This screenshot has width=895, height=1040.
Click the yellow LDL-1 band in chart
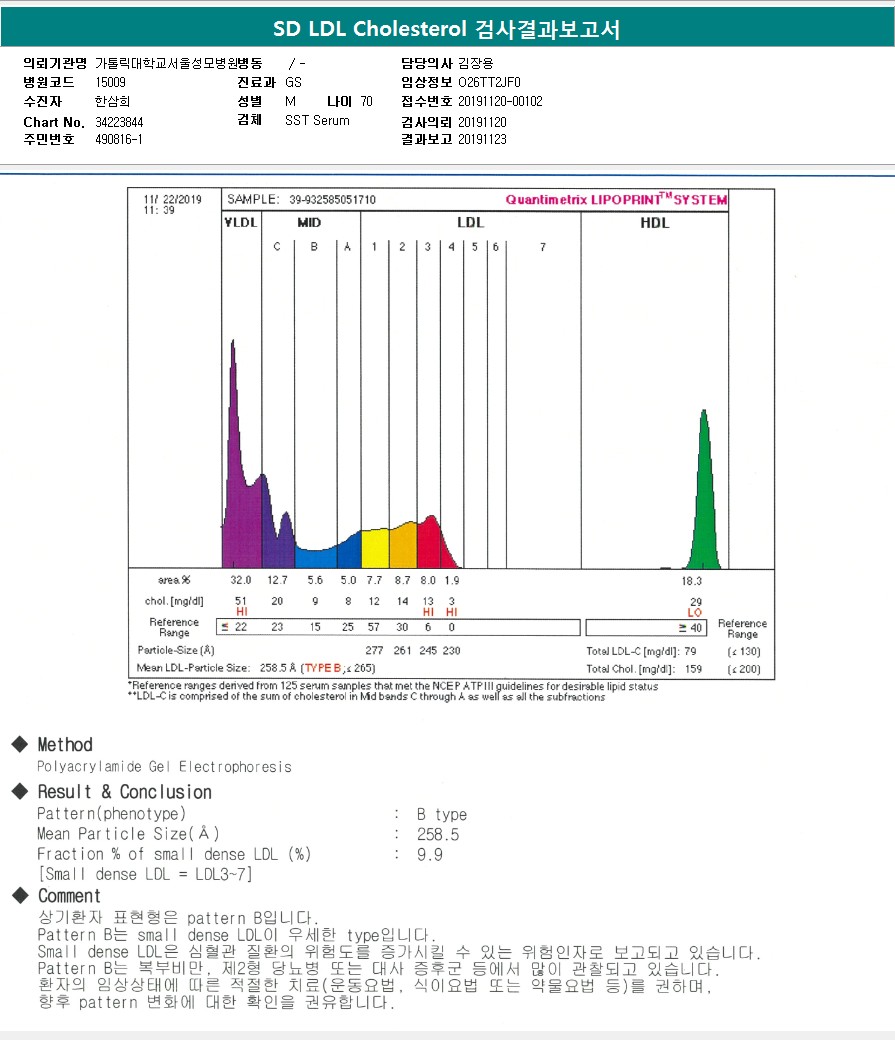coord(375,549)
